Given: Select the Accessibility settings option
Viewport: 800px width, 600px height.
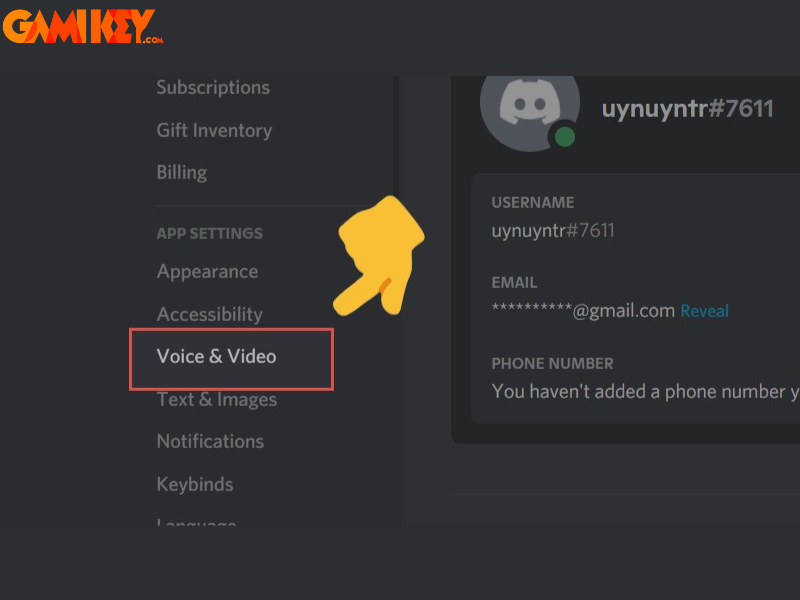Looking at the screenshot, I should [x=209, y=314].
